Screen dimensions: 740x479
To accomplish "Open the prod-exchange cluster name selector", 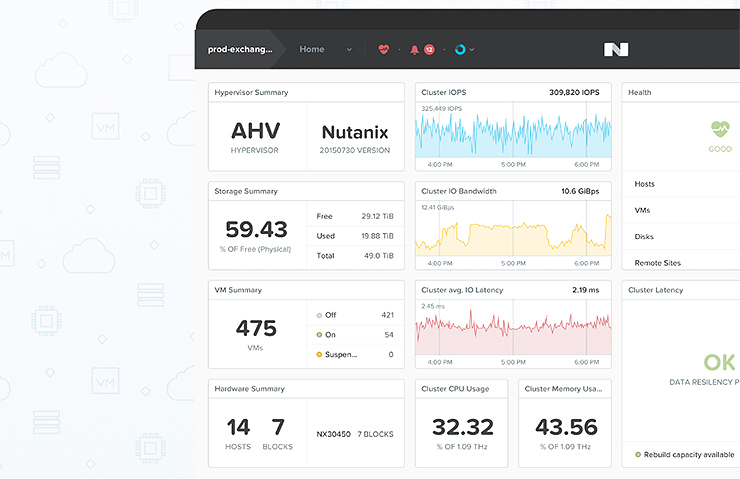I will coord(240,49).
